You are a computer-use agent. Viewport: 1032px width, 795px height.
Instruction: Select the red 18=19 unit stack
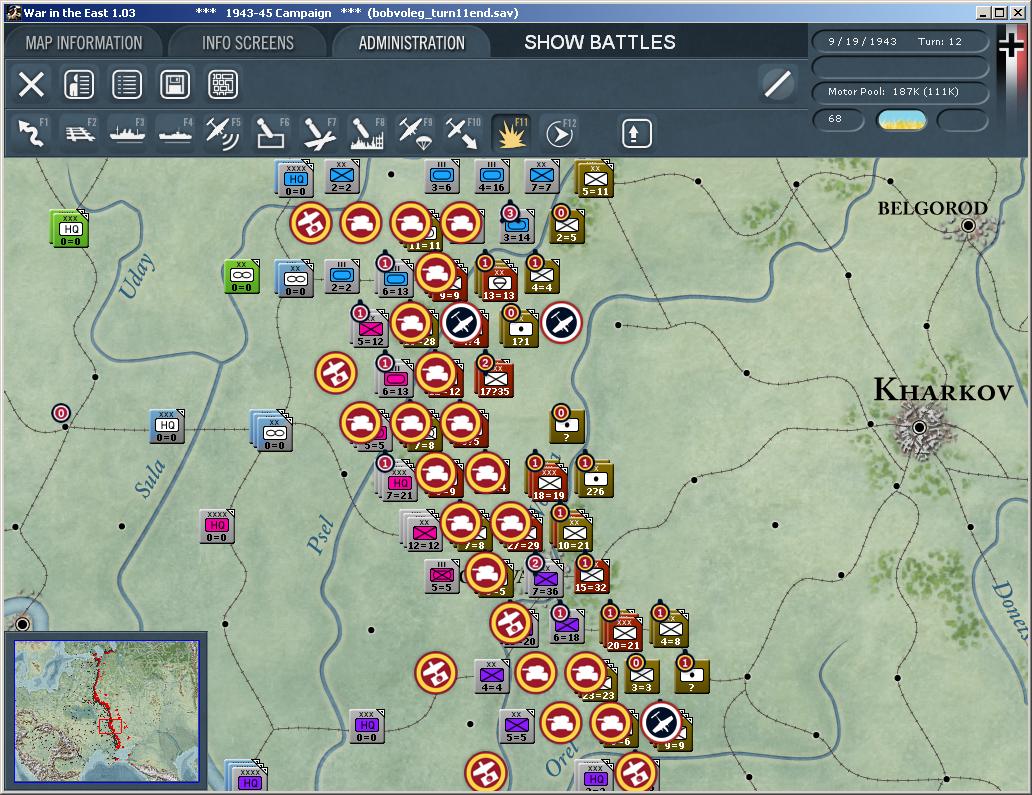(548, 481)
